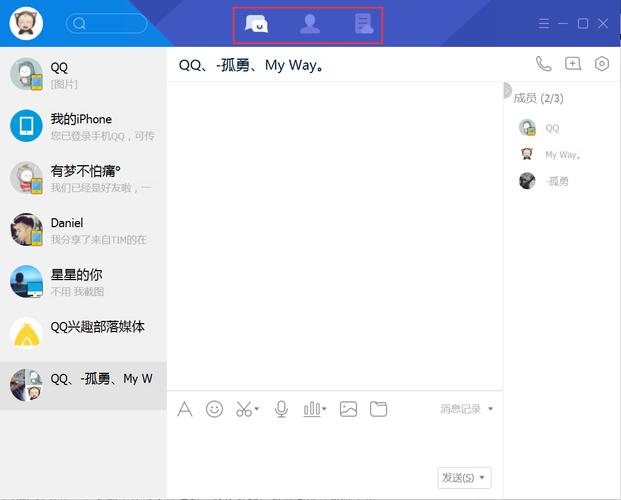Click Daniel's avatar in conversation list
621x500 pixels.
26,230
